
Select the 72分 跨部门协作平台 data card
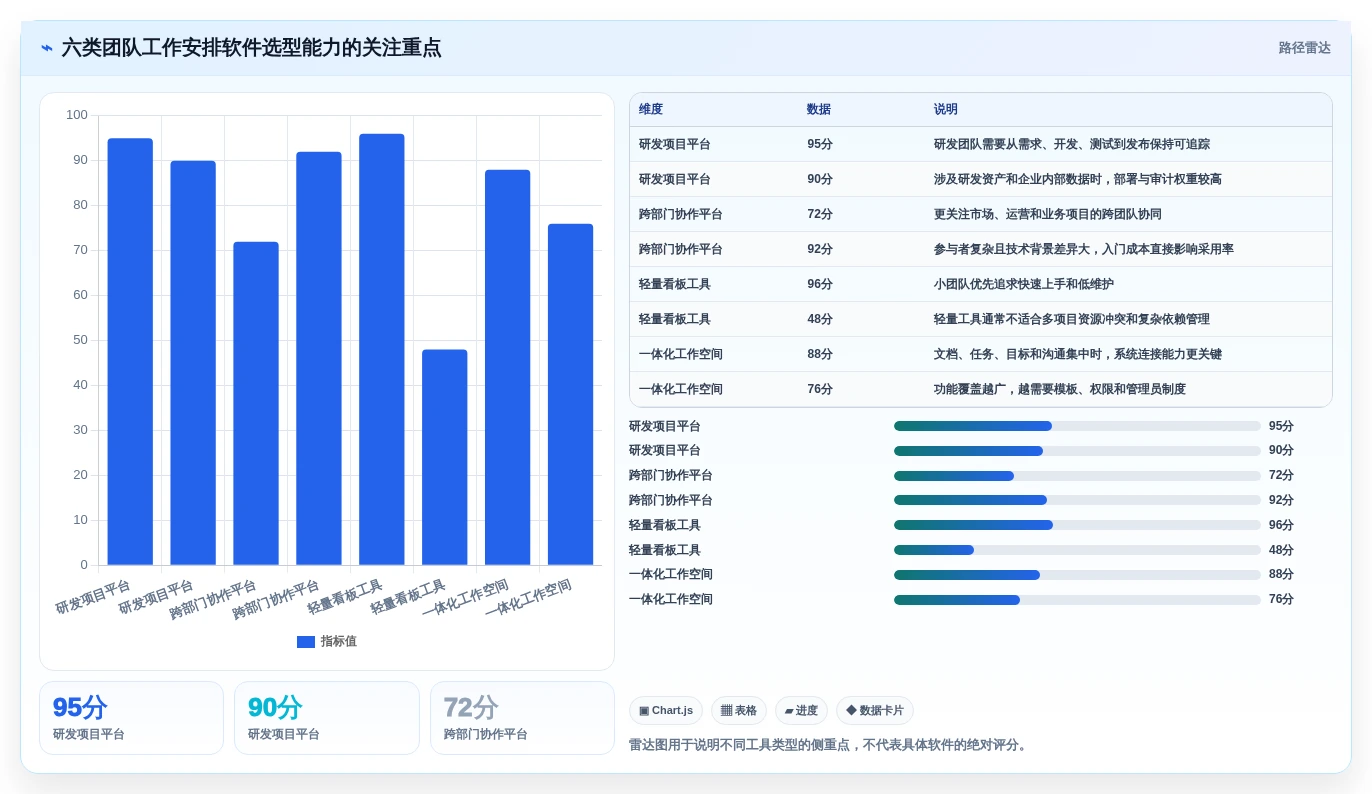(x=522, y=718)
